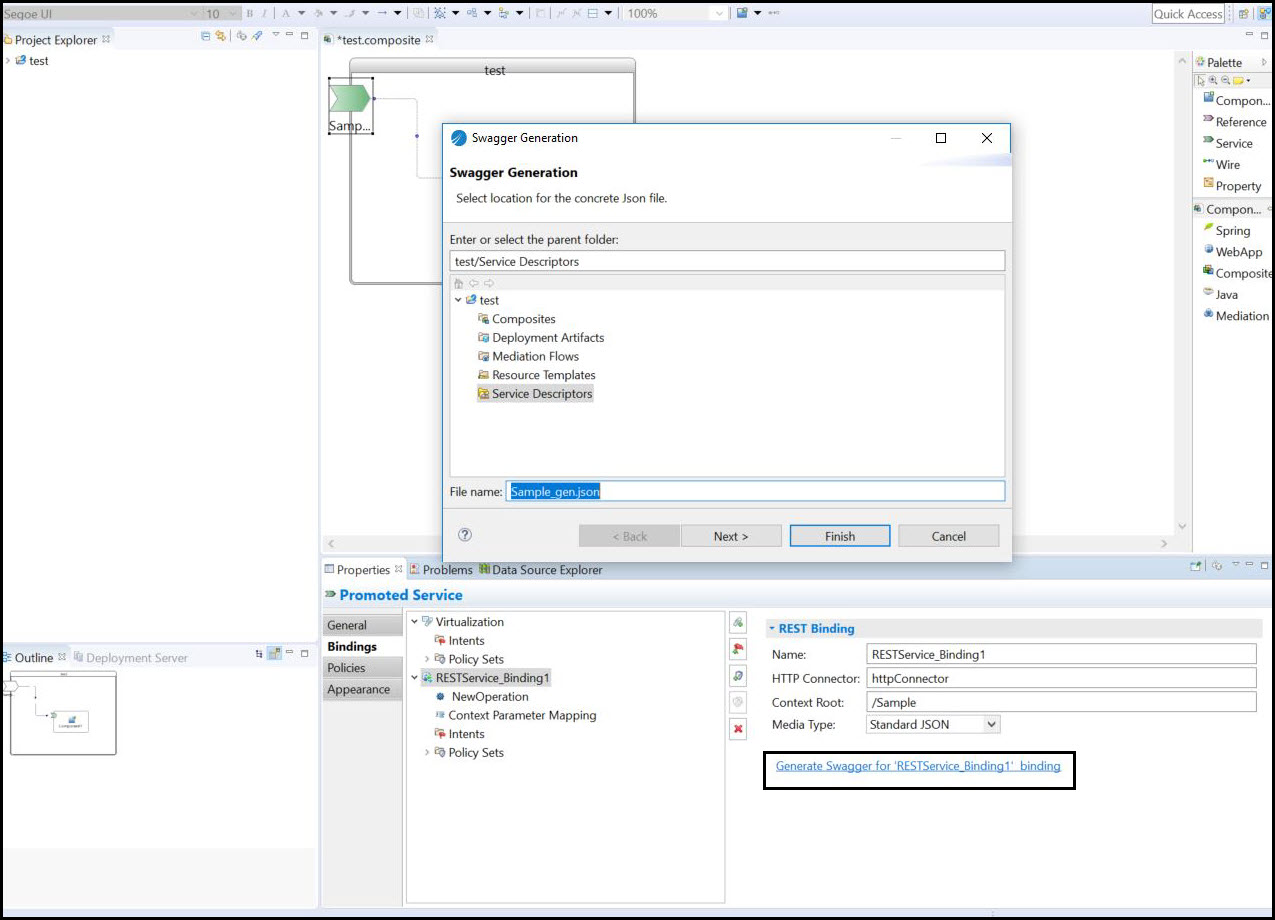Click the Reference tool in the Palette
The height and width of the screenshot is (920, 1275).
1240,122
